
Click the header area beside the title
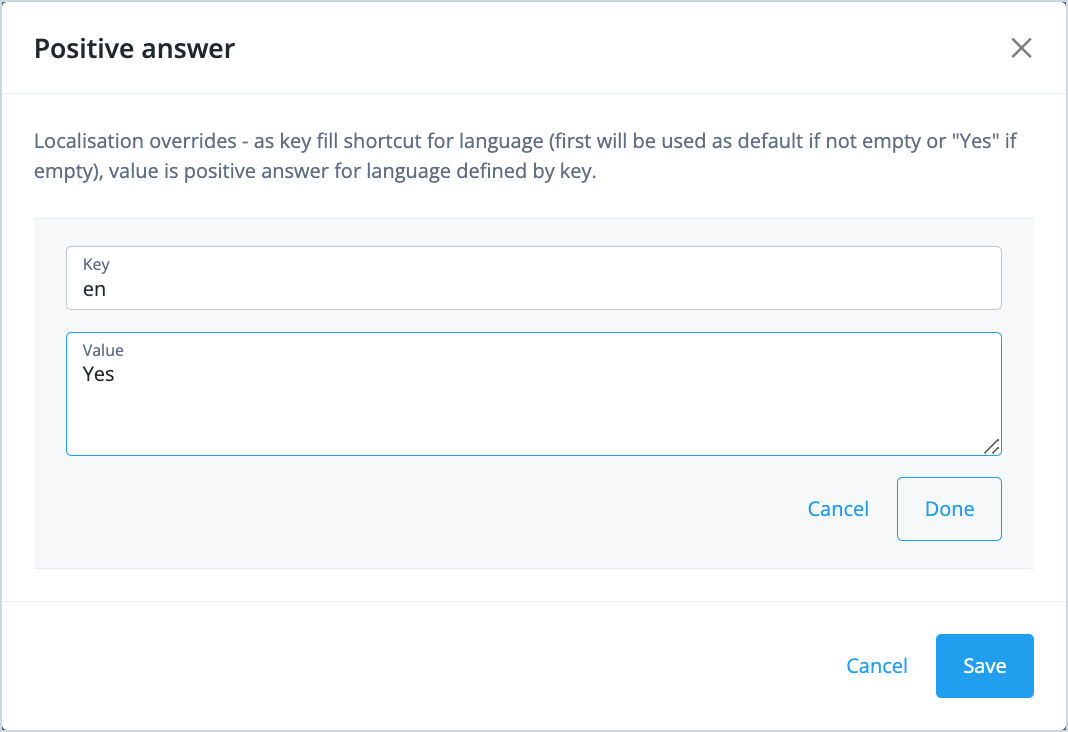point(613,48)
